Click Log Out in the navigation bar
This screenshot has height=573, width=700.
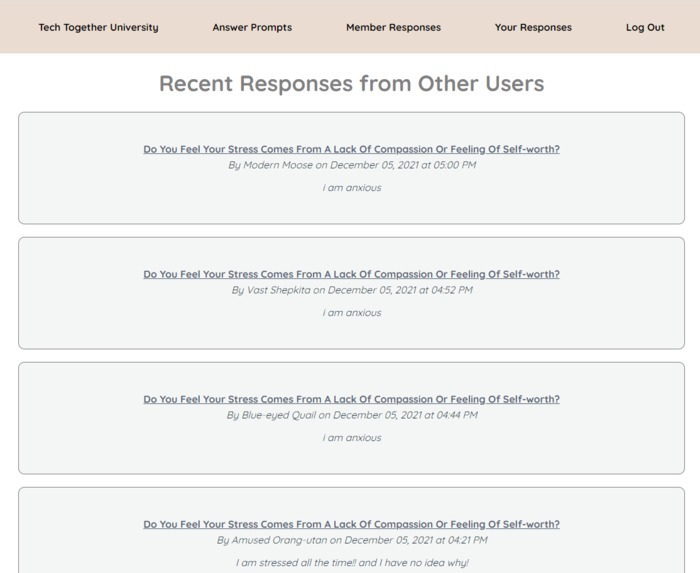coord(645,28)
